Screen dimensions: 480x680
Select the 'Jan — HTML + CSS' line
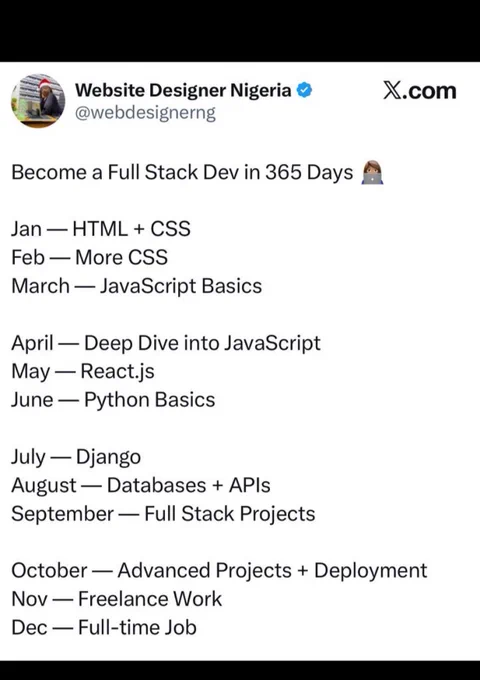pos(101,229)
